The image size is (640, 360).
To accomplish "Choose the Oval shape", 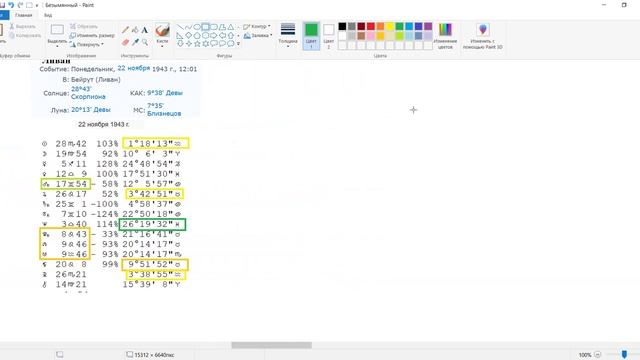I will click(x=197, y=27).
